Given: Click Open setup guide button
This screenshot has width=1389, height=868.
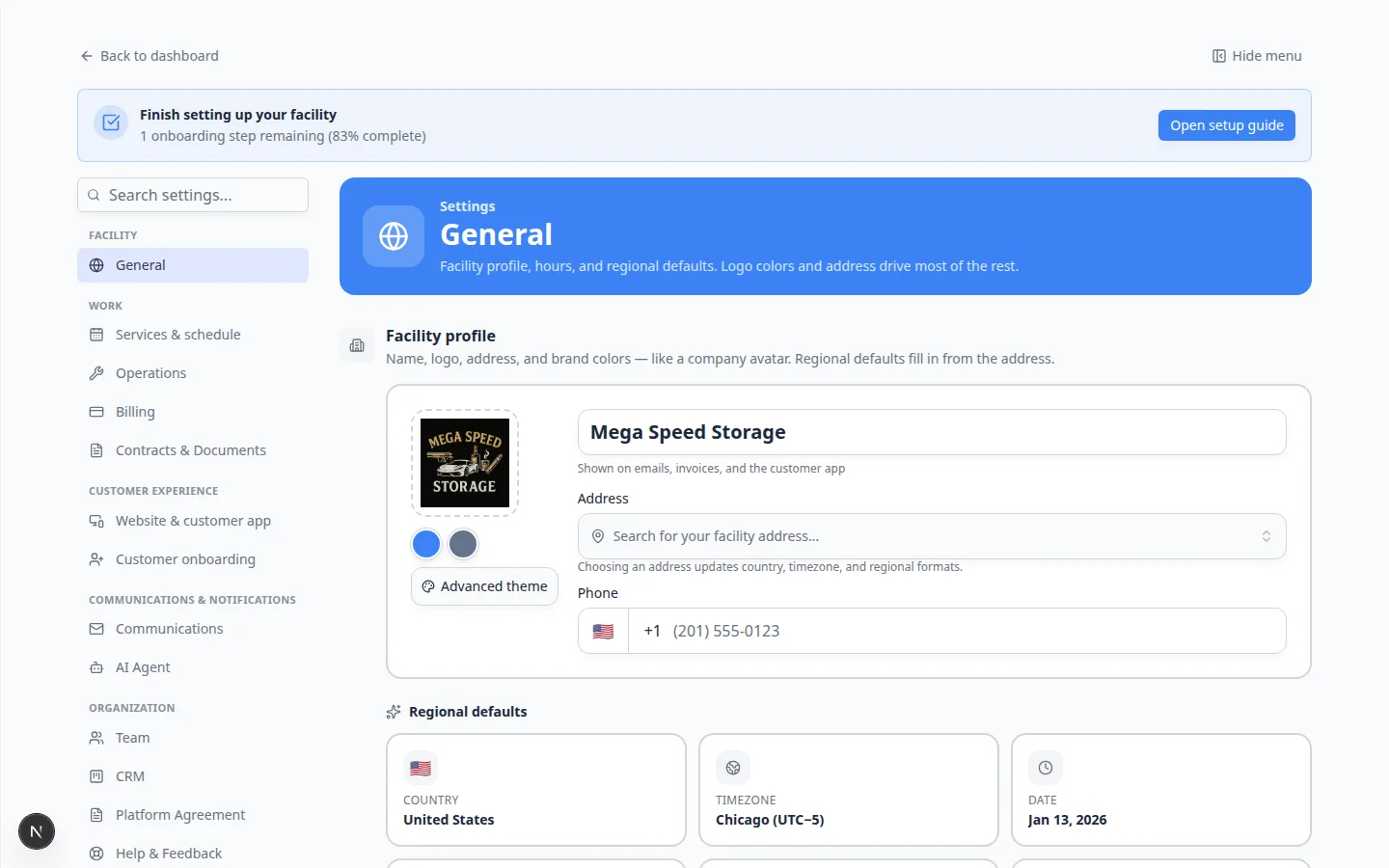Looking at the screenshot, I should point(1227,125).
